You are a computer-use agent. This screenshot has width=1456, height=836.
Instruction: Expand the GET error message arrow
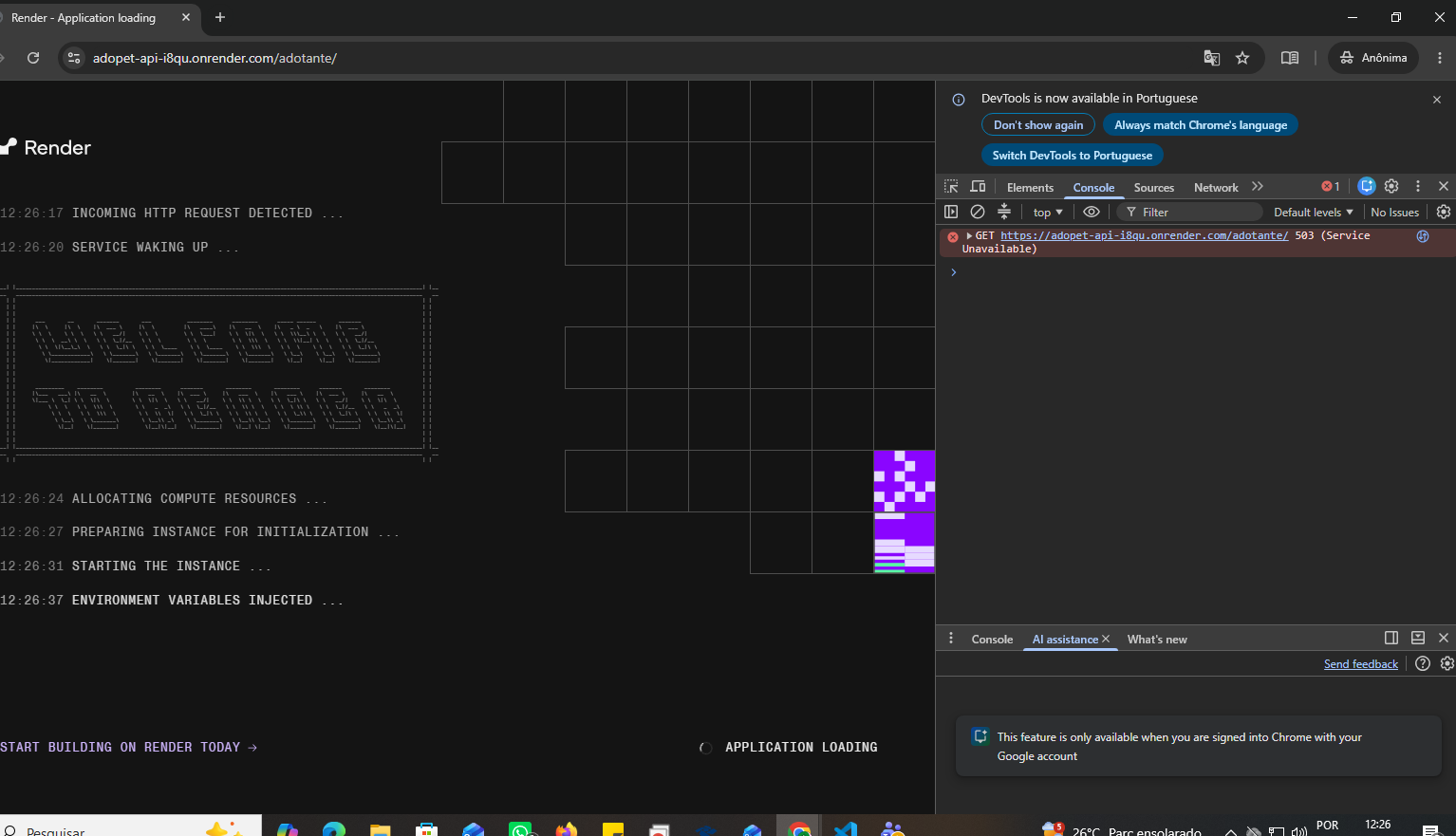[x=969, y=235]
